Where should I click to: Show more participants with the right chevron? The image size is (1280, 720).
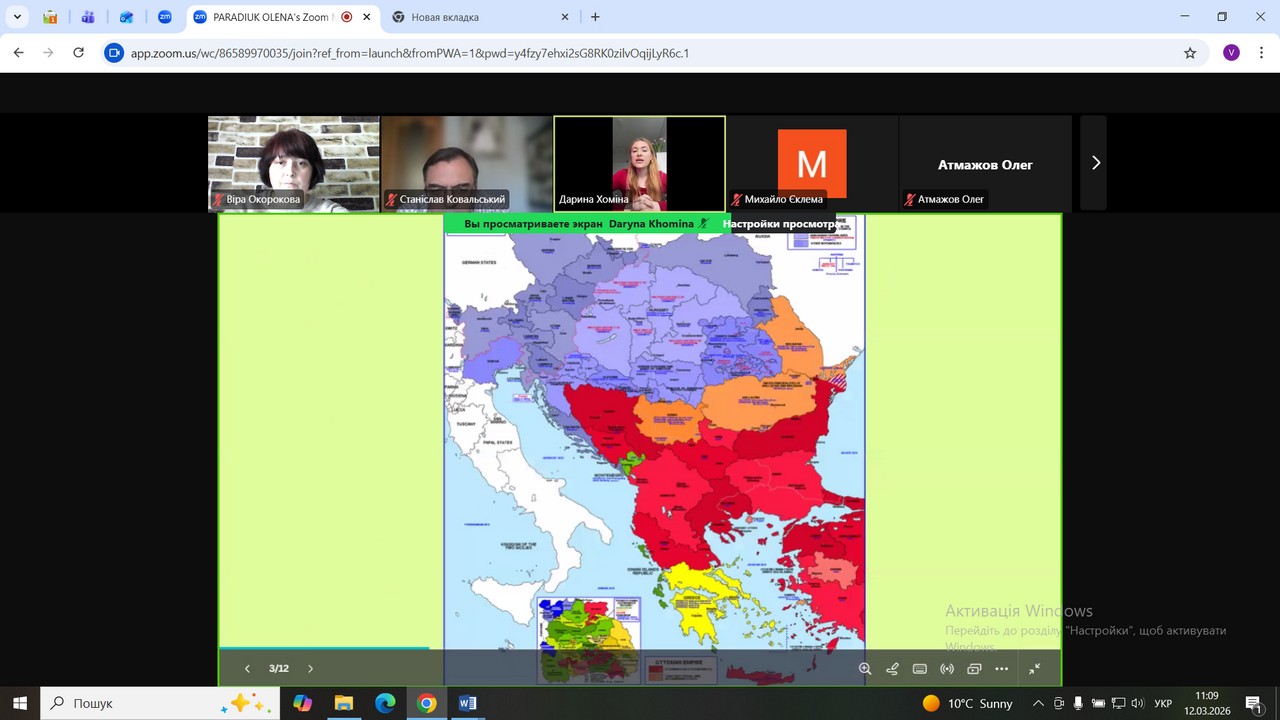(x=1095, y=163)
